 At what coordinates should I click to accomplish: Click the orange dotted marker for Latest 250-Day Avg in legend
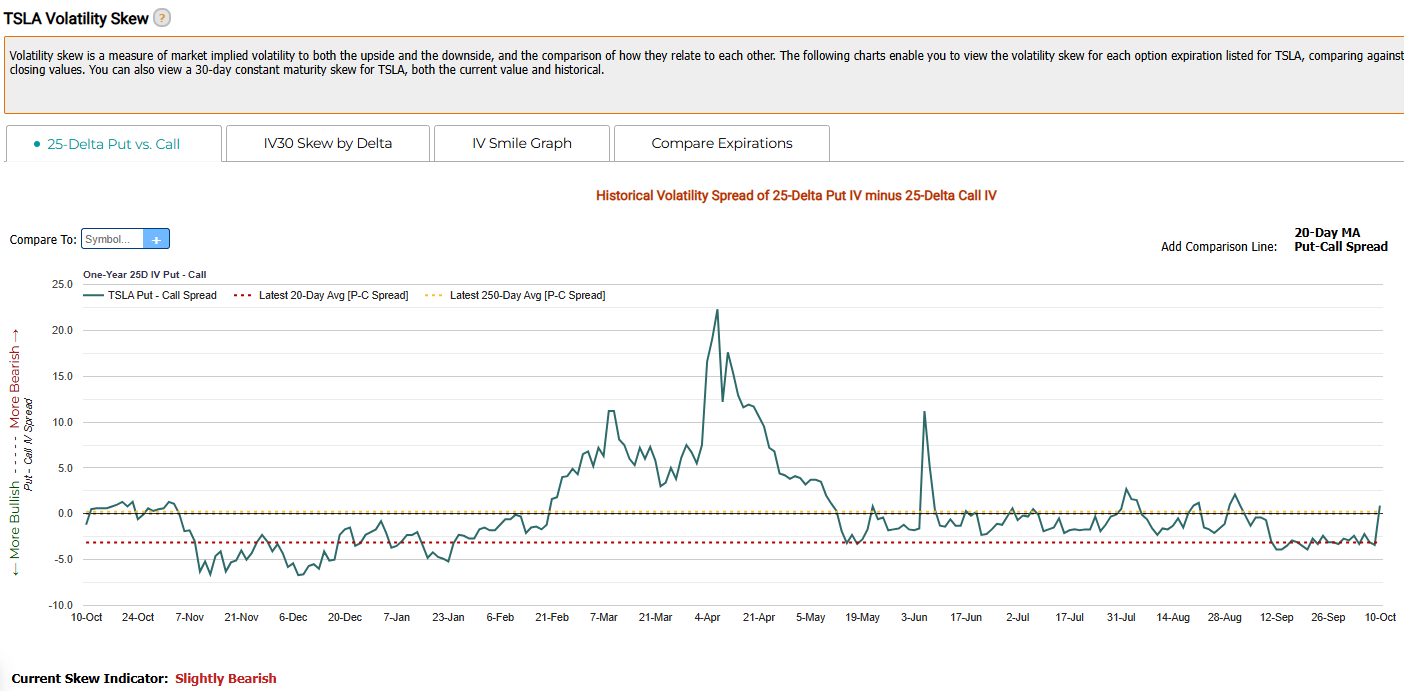click(435, 296)
